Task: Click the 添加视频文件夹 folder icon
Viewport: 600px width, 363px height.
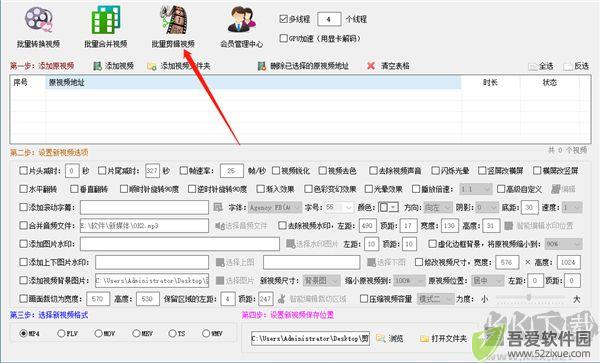Action: pos(152,66)
